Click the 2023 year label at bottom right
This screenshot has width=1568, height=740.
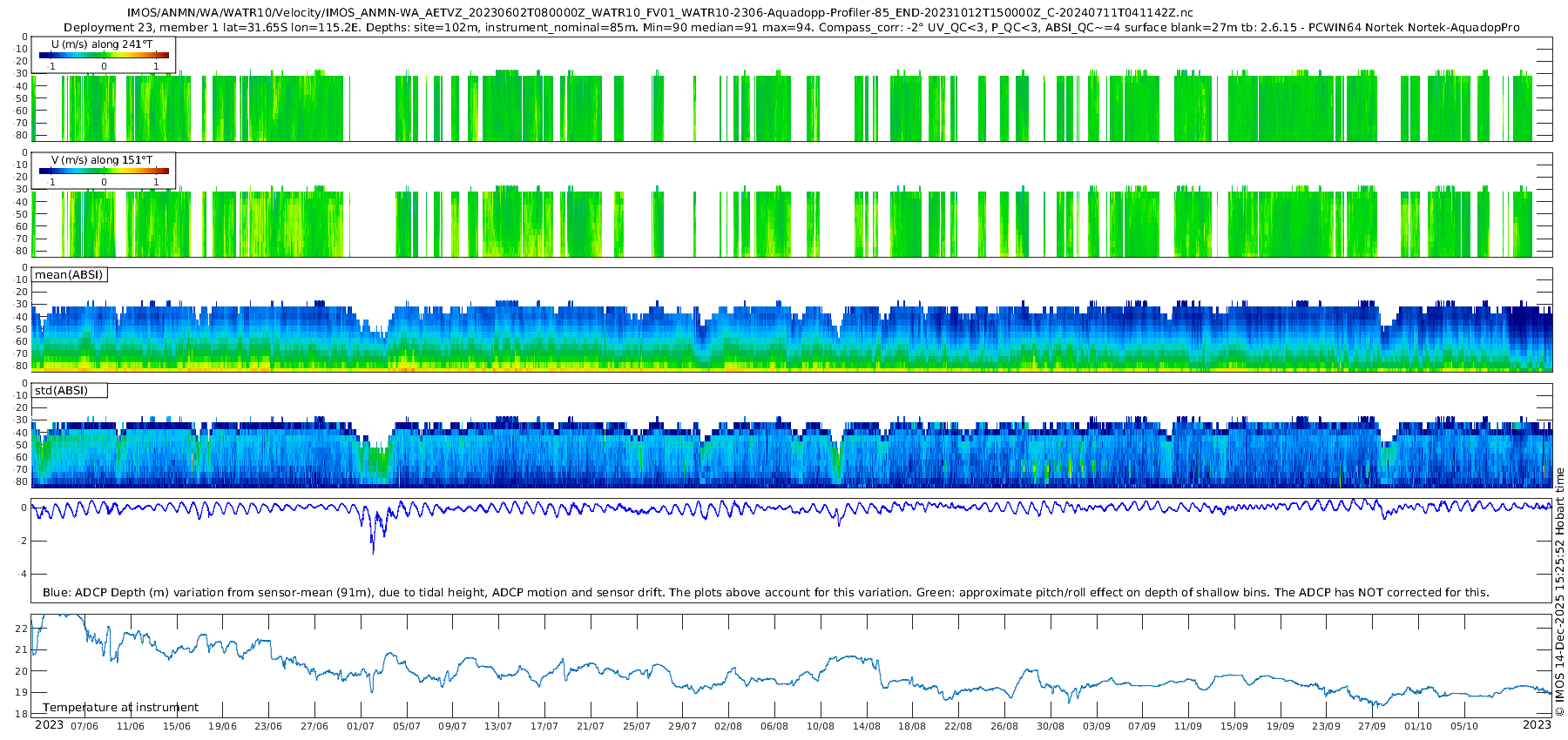coord(1537,725)
